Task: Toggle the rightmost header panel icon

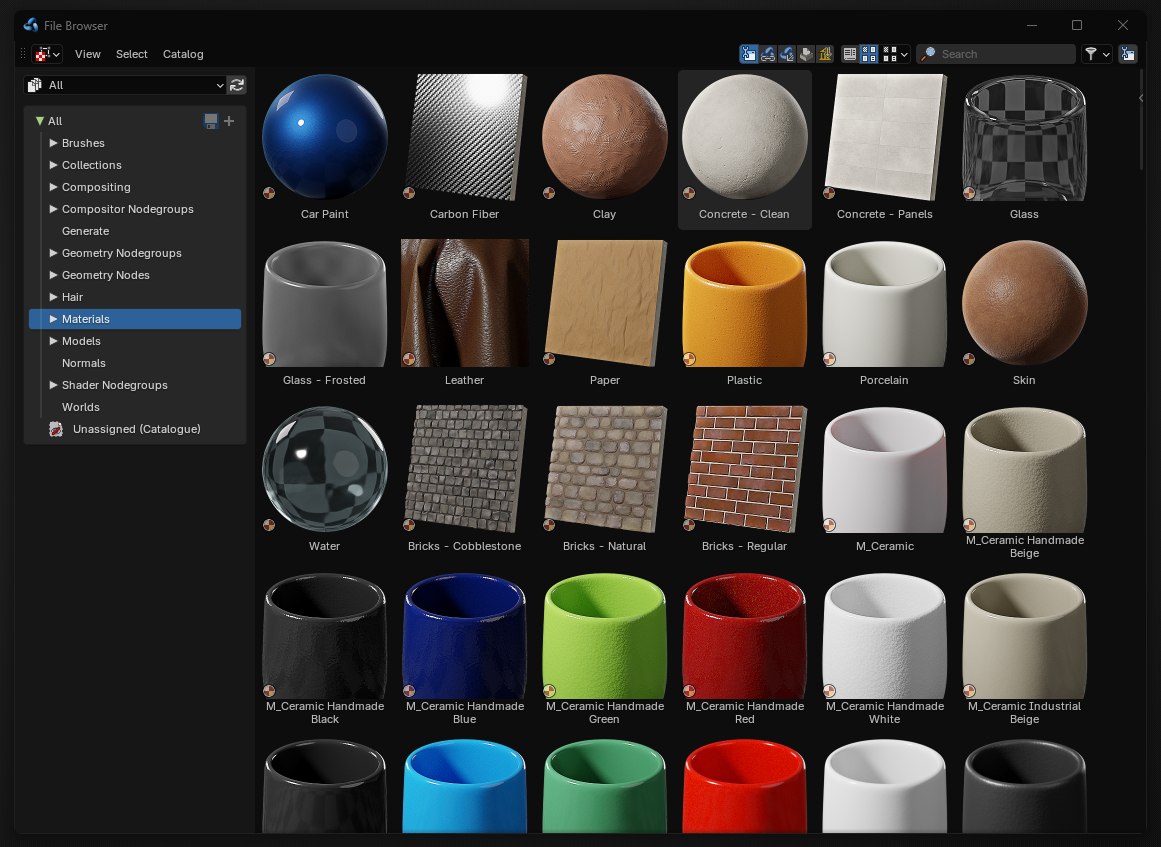Action: click(x=1128, y=54)
